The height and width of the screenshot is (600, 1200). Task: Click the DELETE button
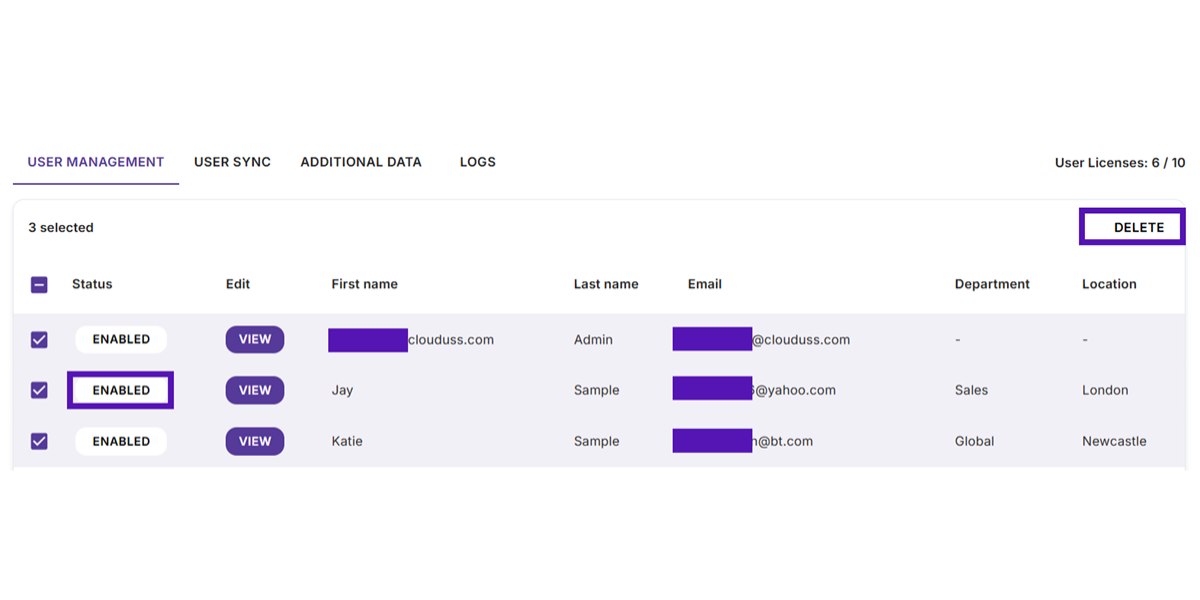(x=1131, y=226)
